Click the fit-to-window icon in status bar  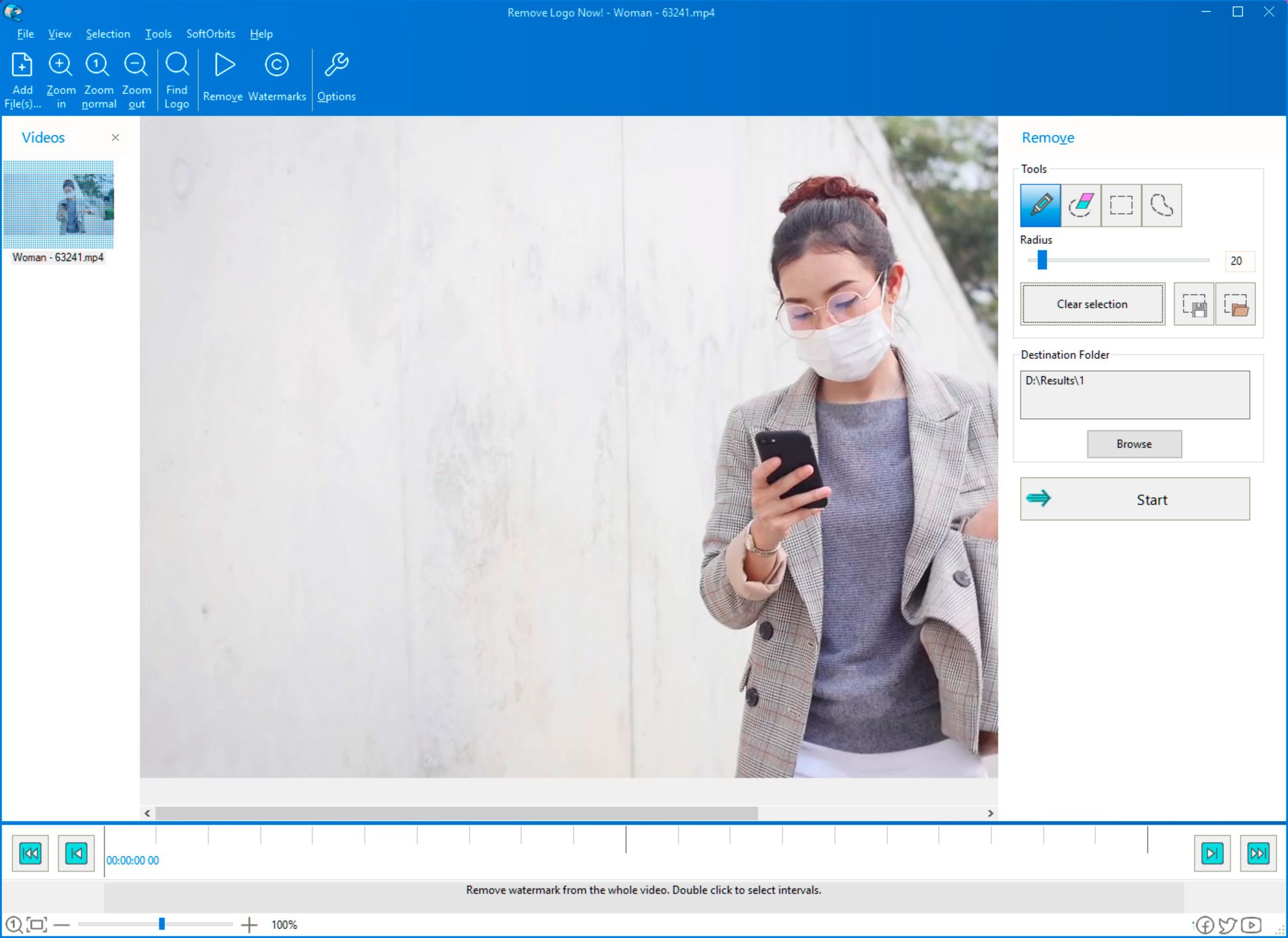[37, 925]
